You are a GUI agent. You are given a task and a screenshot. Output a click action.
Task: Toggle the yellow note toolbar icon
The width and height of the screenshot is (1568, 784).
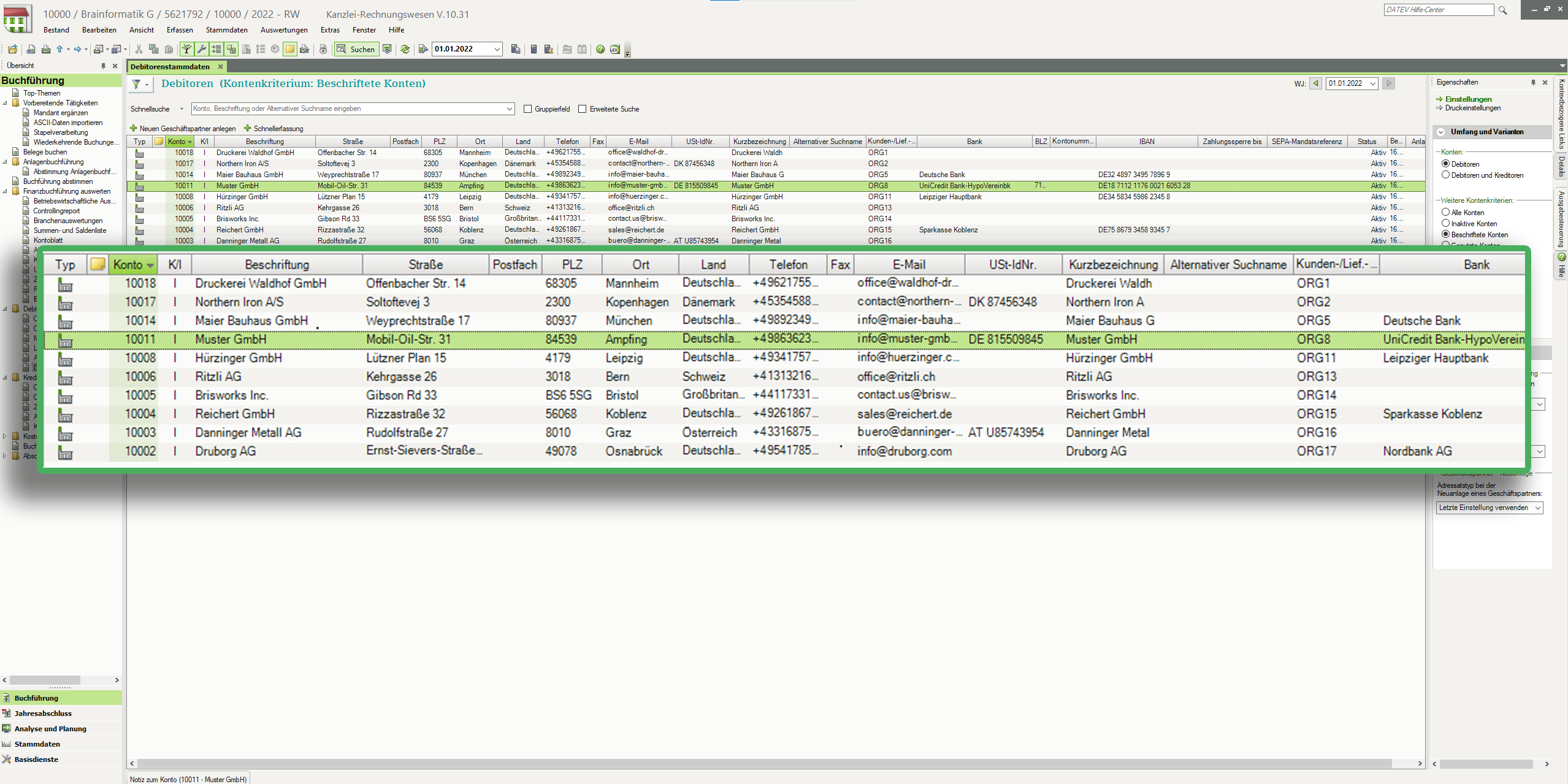click(290, 49)
